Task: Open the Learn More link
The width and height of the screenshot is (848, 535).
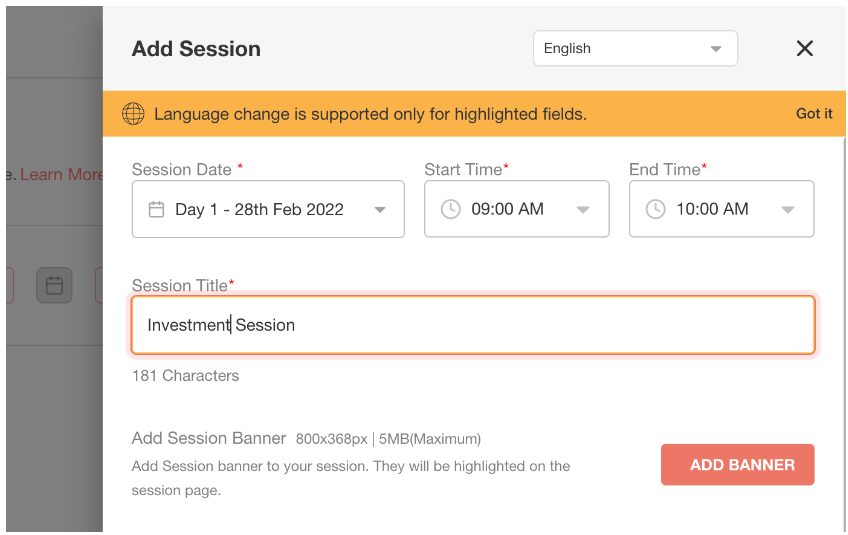Action: click(x=61, y=175)
